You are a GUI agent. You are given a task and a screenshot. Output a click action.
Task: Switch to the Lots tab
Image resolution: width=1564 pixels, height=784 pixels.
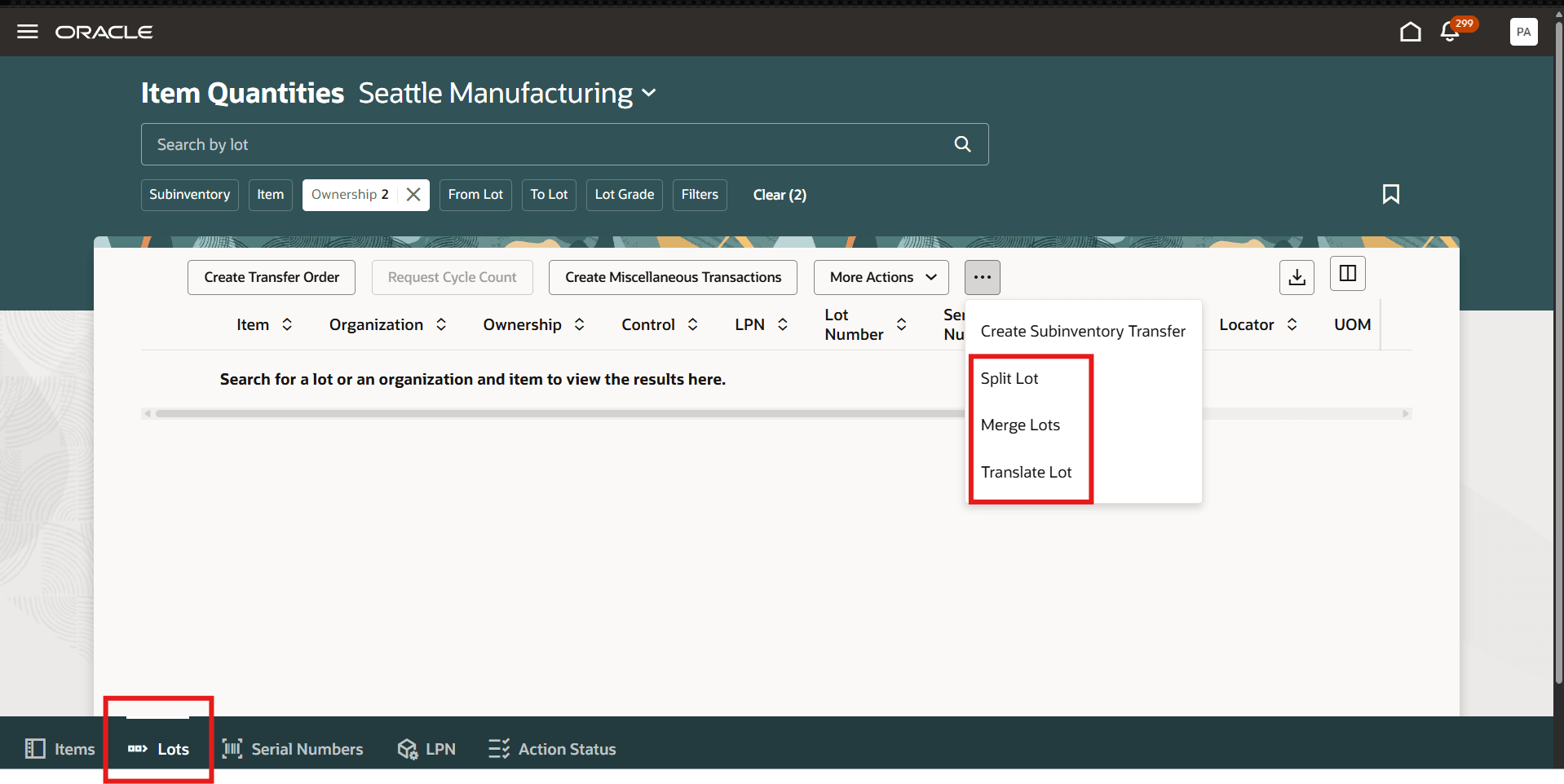pos(158,748)
